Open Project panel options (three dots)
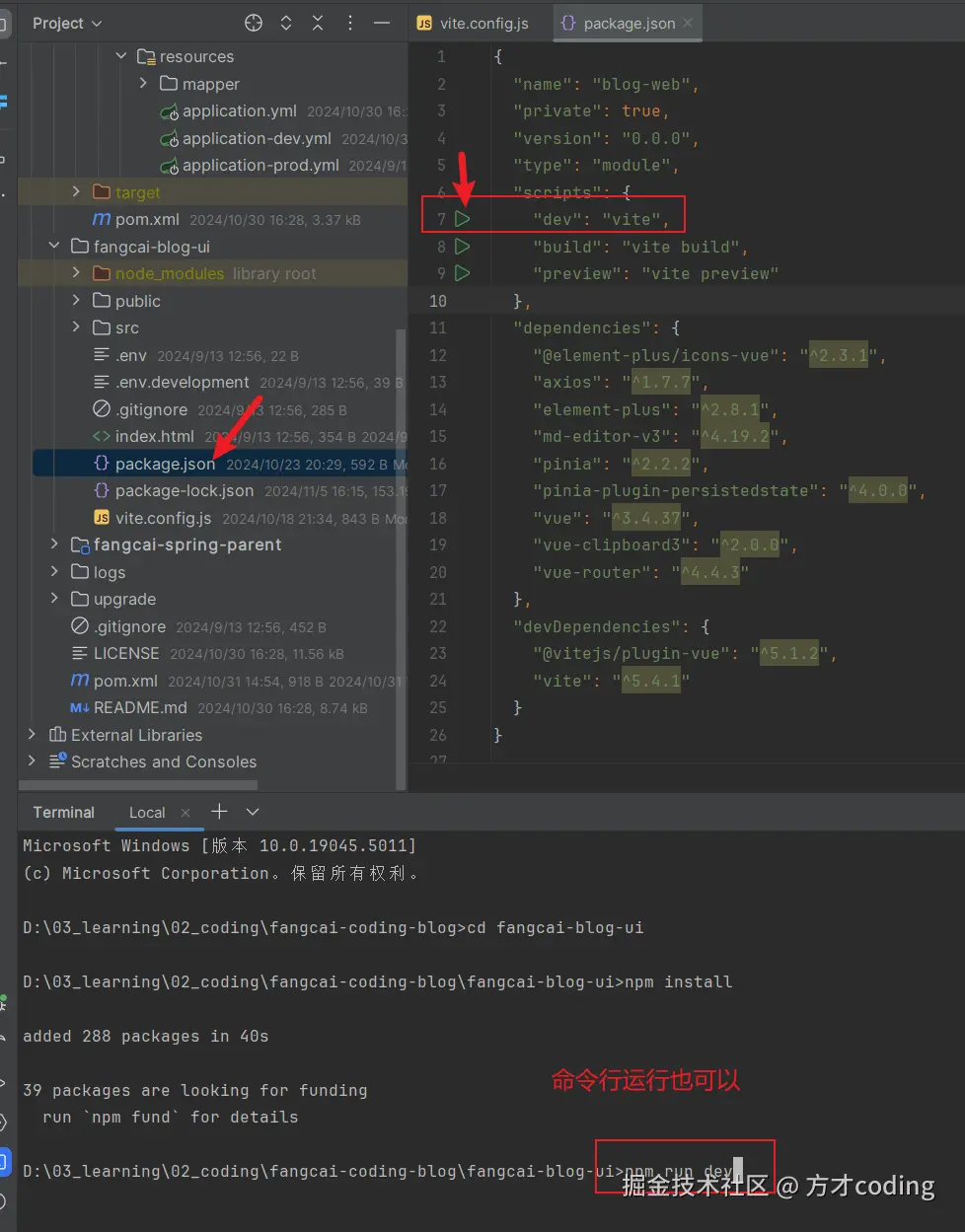The width and height of the screenshot is (965, 1232). (349, 23)
